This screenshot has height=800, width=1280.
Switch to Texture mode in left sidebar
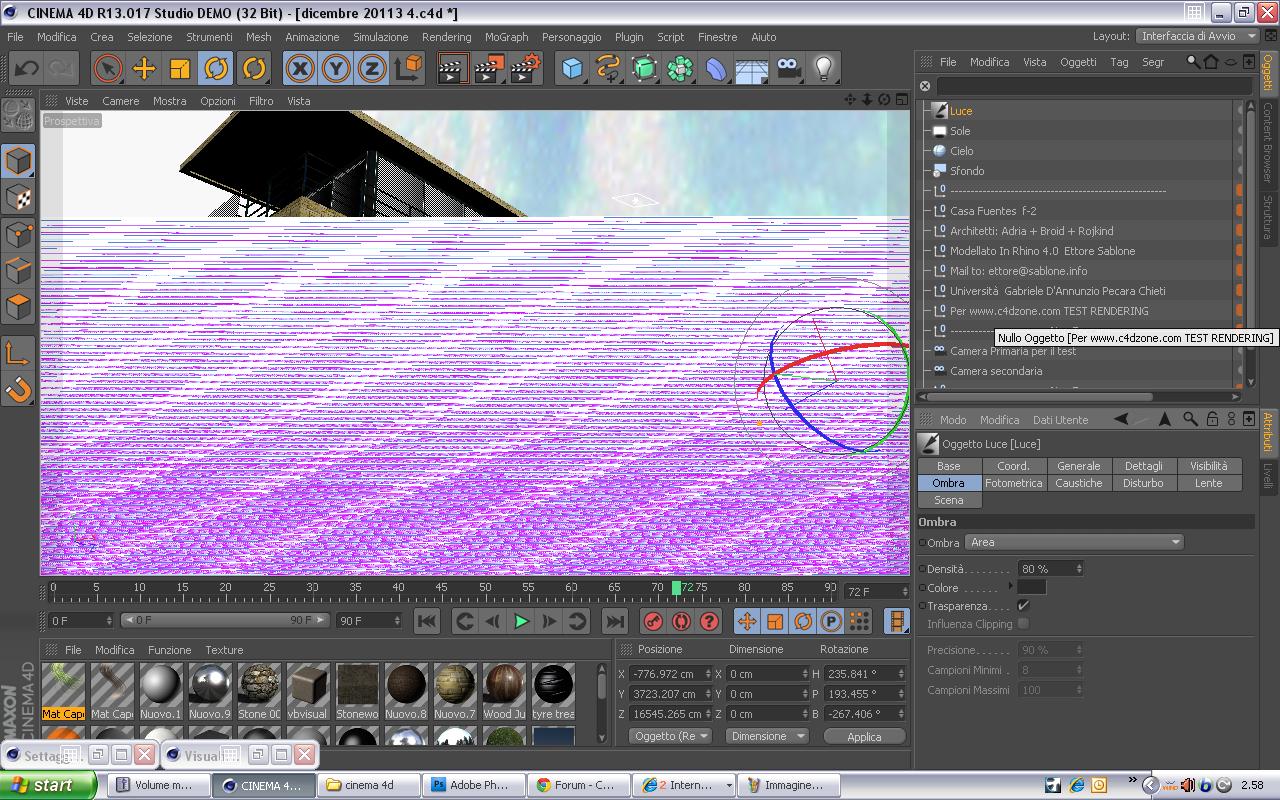coord(19,198)
